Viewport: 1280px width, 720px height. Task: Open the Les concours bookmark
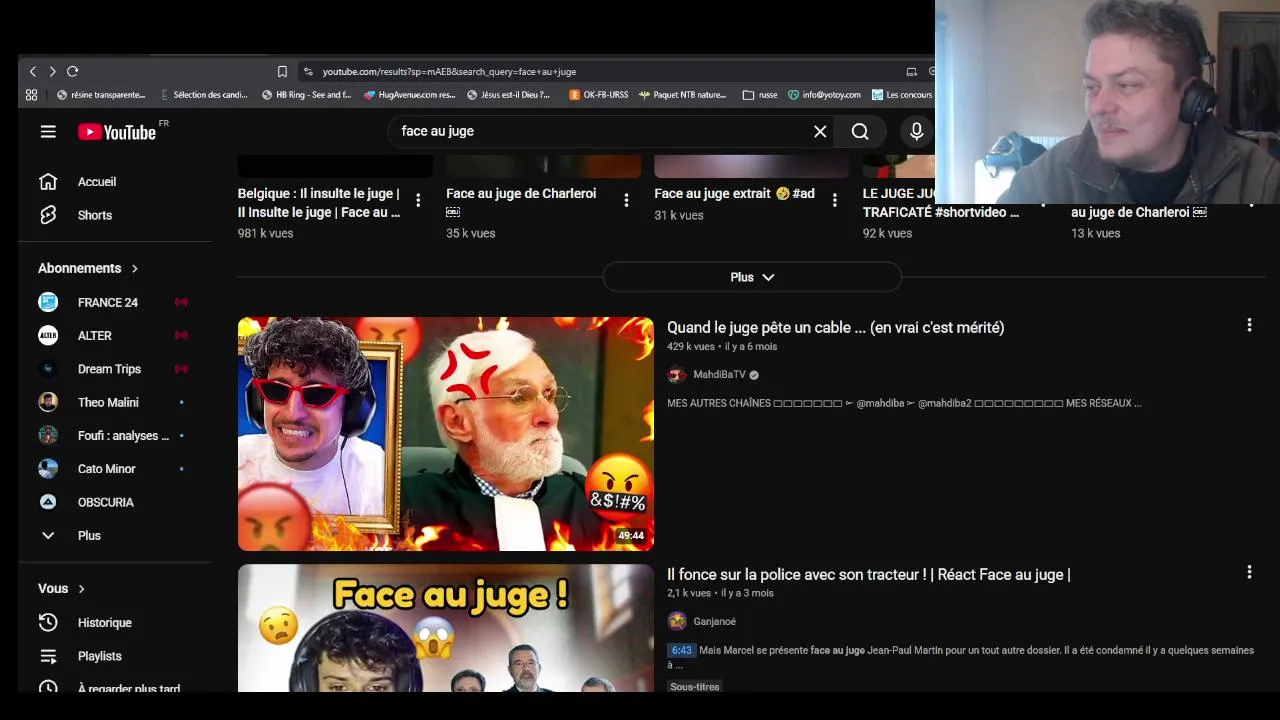902,95
